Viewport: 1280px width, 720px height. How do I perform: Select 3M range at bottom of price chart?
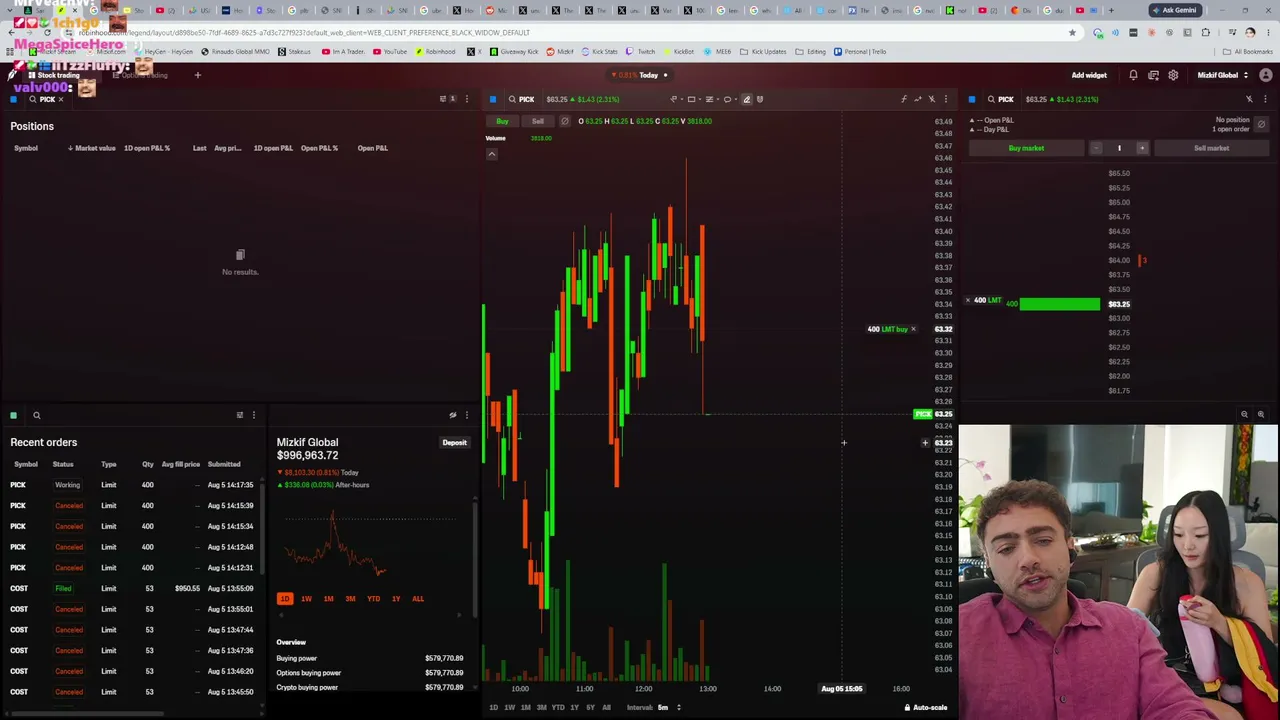[541, 708]
